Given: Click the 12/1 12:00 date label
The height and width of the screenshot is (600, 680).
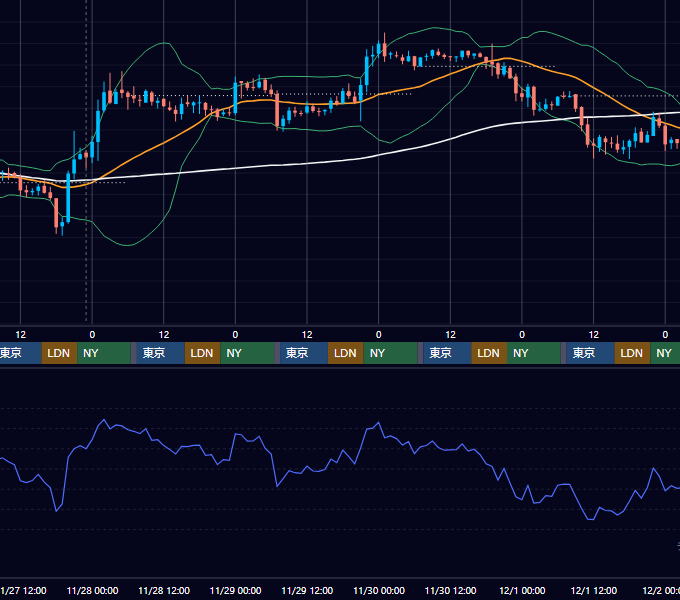Looking at the screenshot, I should pos(594,590).
